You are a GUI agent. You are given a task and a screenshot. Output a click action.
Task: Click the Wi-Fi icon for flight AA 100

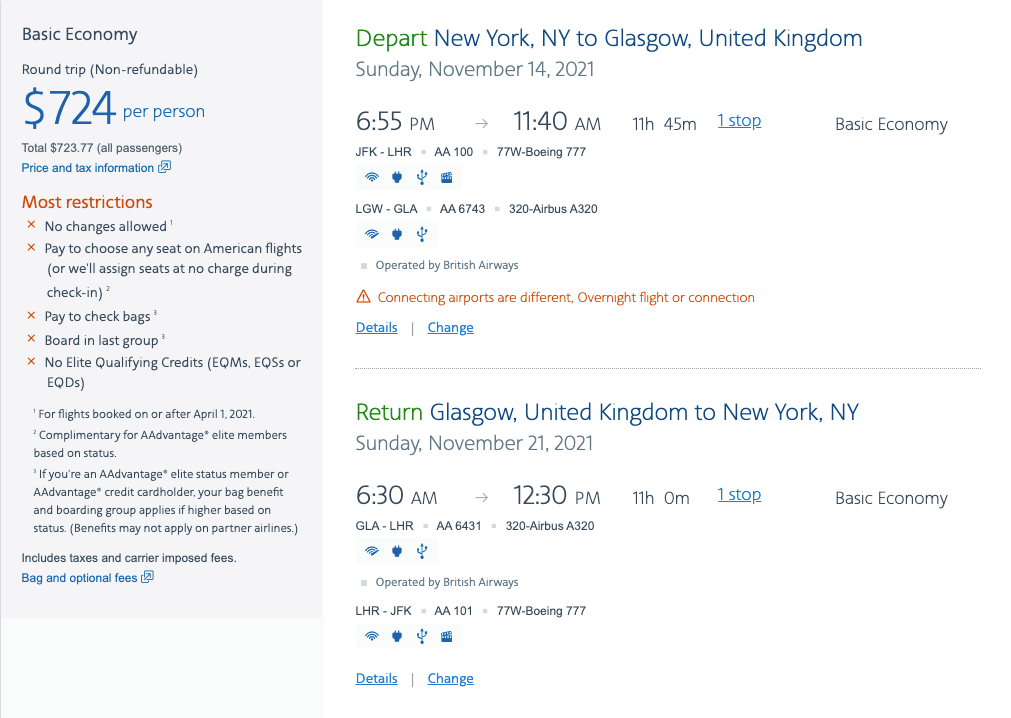[372, 177]
